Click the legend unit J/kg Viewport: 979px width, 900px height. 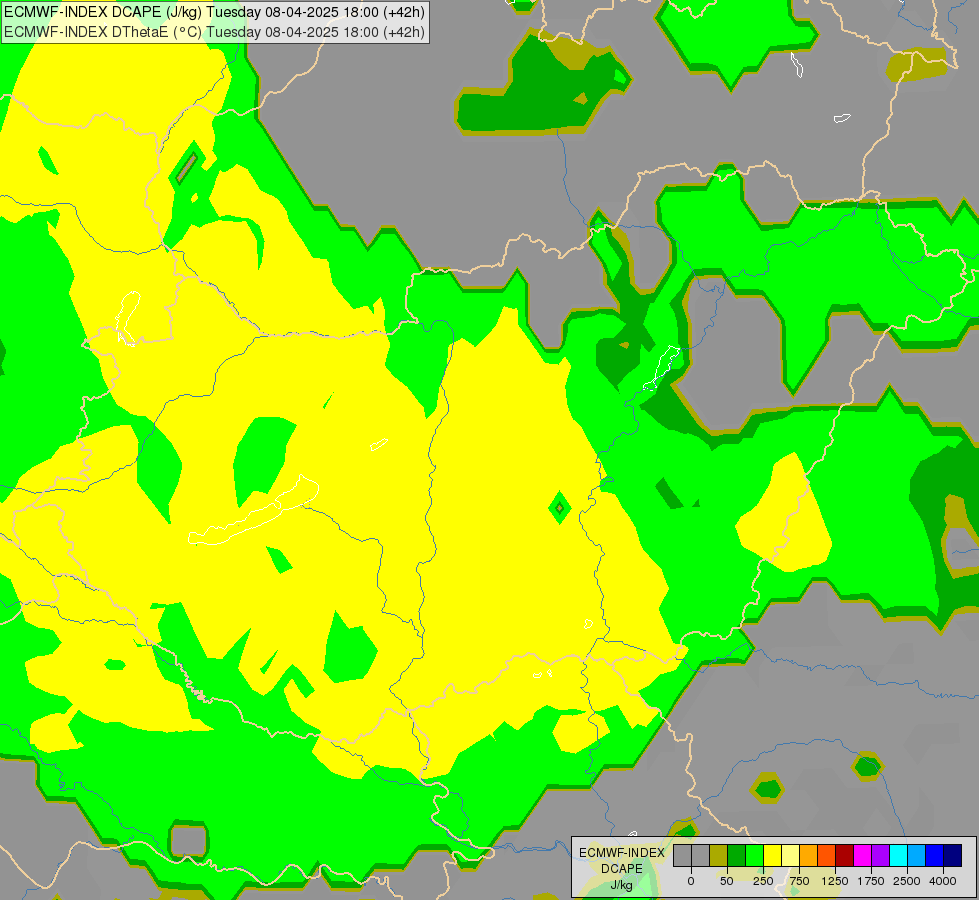coord(621,885)
